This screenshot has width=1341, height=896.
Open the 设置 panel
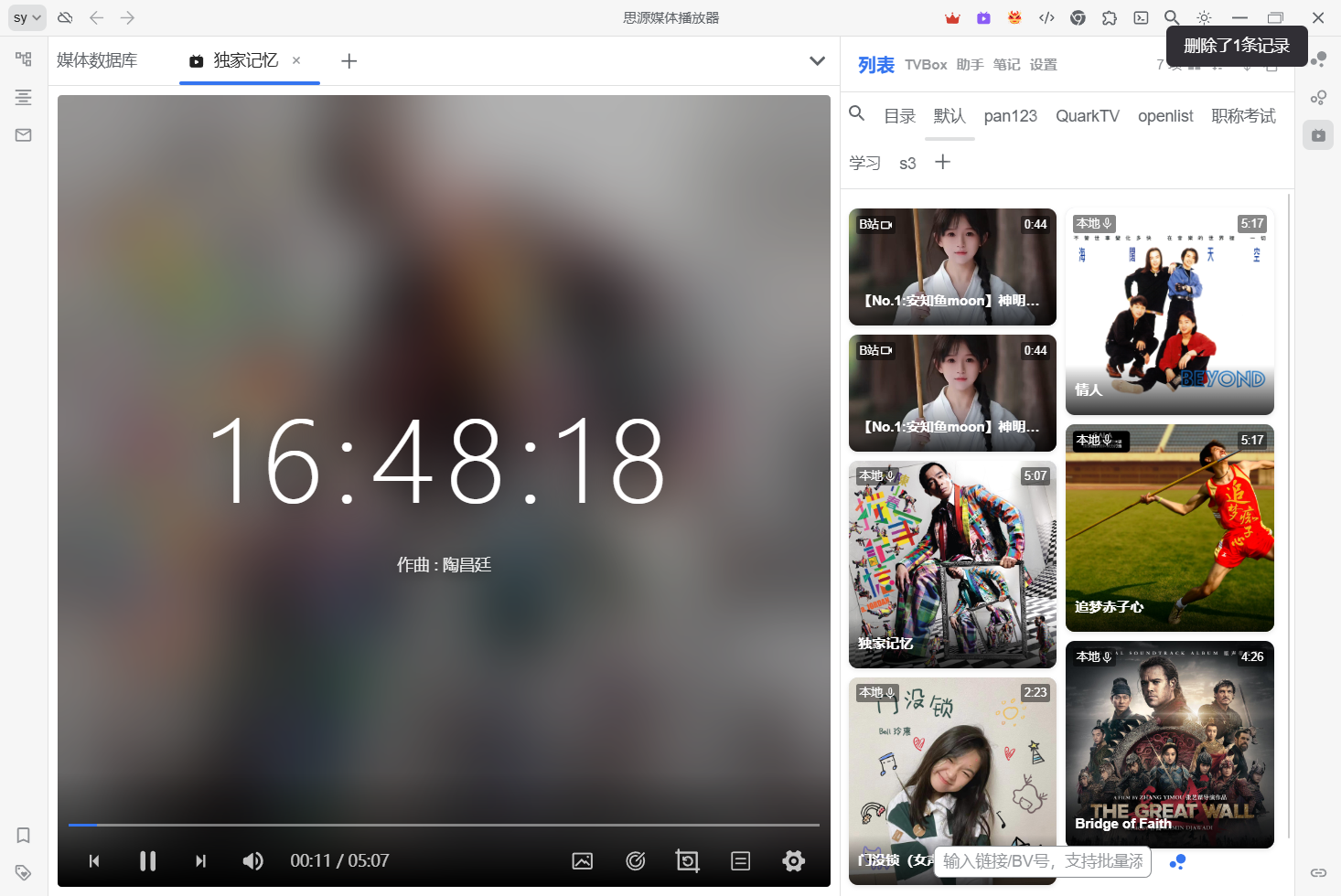(x=1043, y=65)
